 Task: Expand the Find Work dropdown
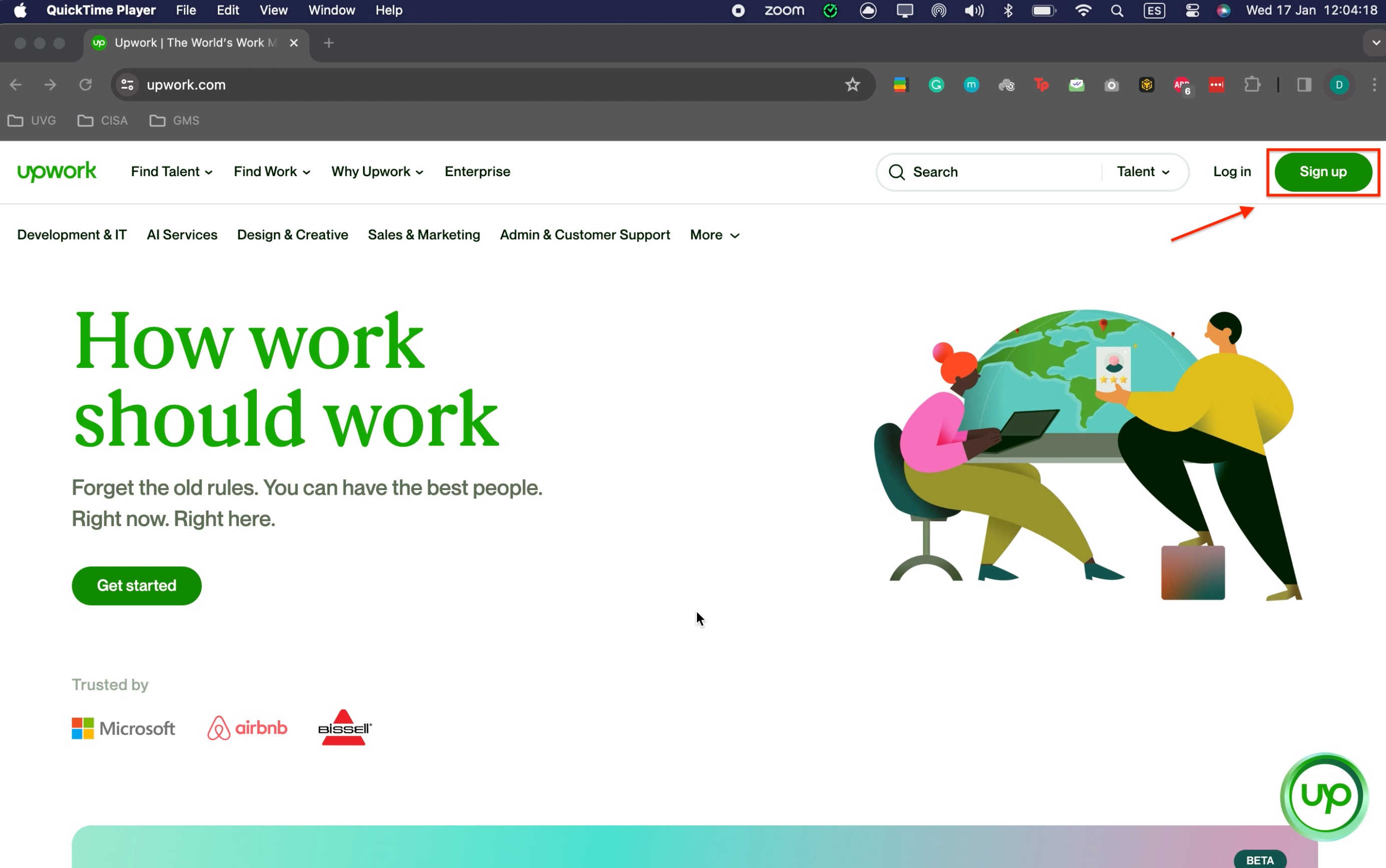[x=271, y=172]
